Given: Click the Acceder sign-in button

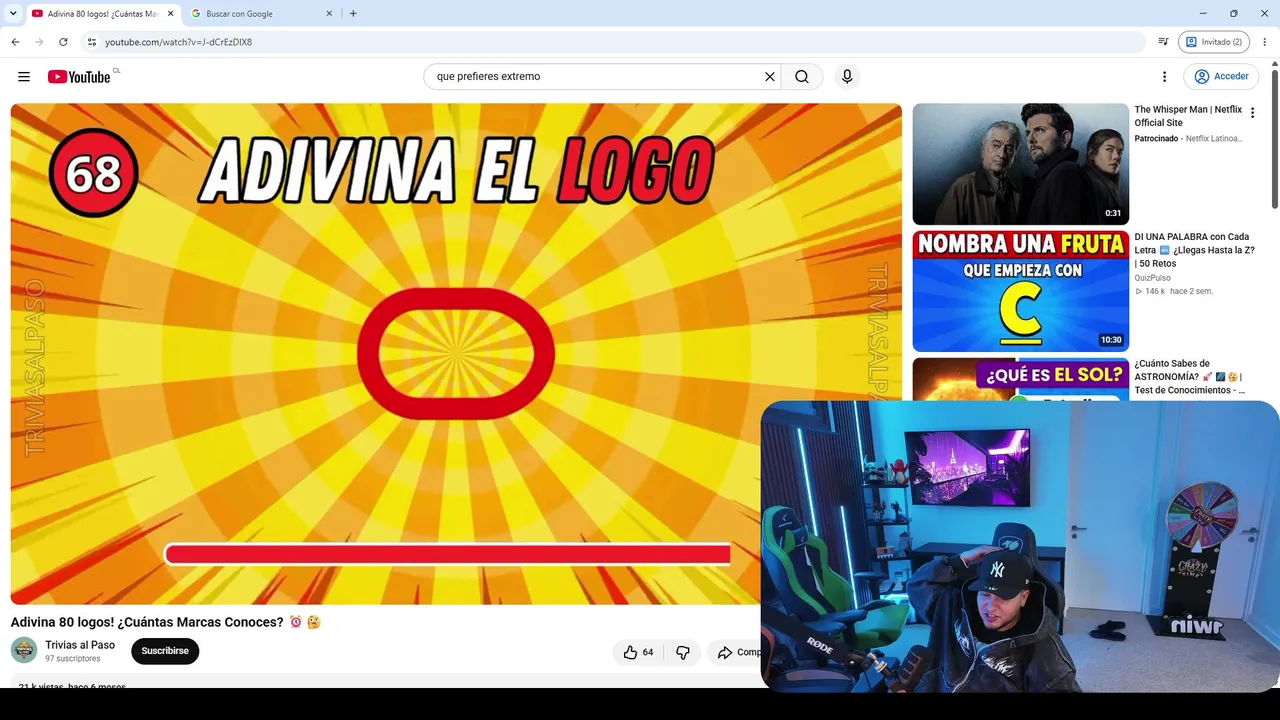Looking at the screenshot, I should click(x=1221, y=77).
